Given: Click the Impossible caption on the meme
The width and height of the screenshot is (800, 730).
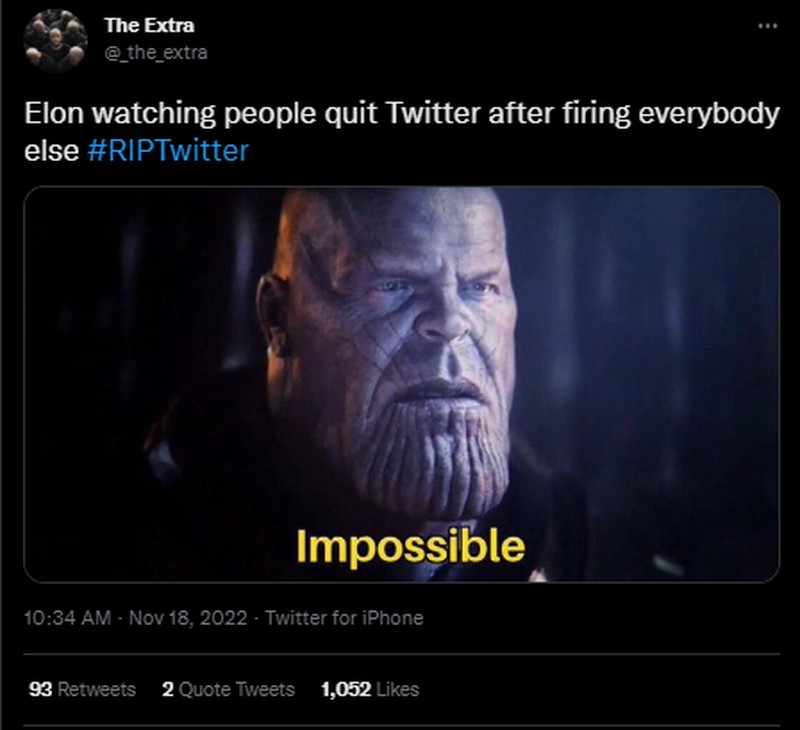Looking at the screenshot, I should [410, 544].
